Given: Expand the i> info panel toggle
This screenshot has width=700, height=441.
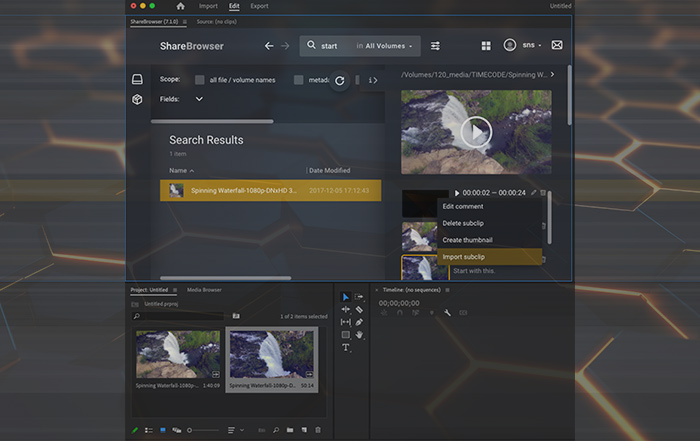Looking at the screenshot, I should (373, 80).
